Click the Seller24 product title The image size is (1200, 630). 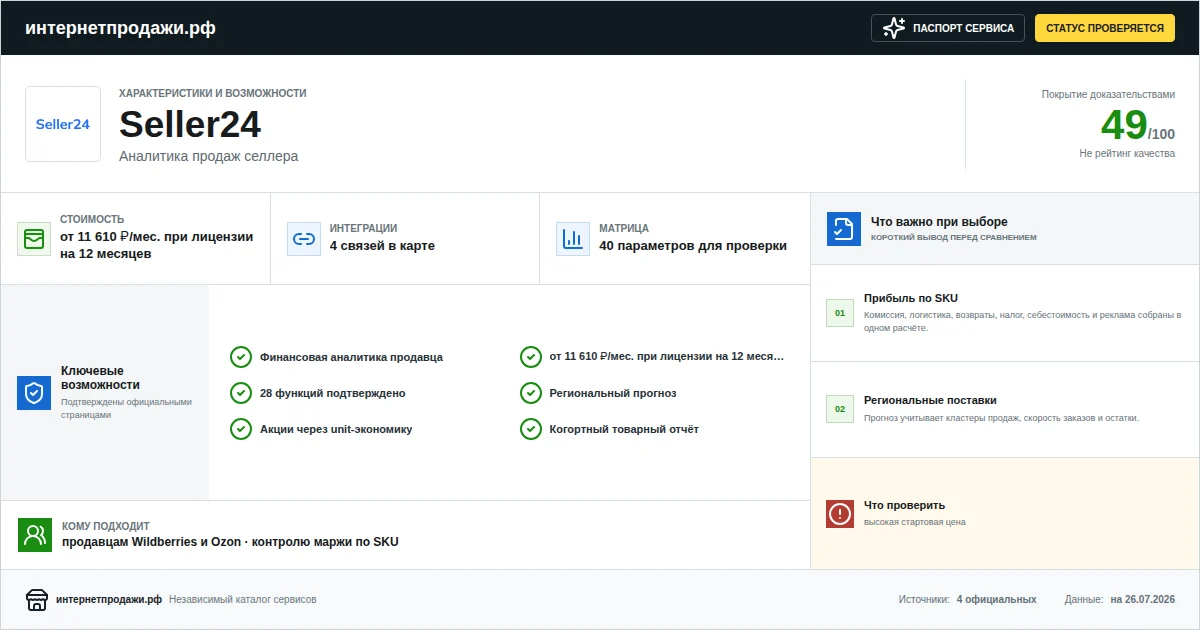tap(190, 125)
